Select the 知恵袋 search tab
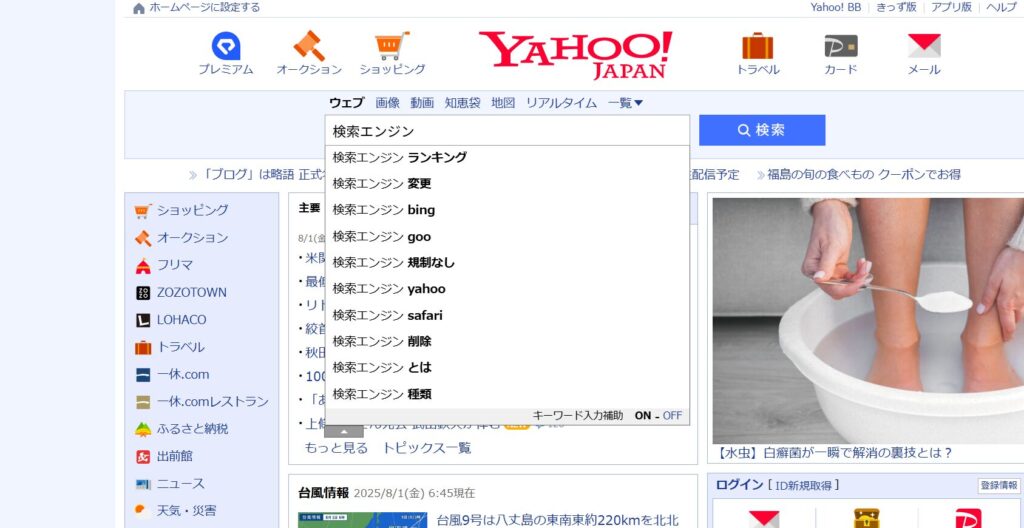Screen dimensions: 1024x528 [x=462, y=103]
